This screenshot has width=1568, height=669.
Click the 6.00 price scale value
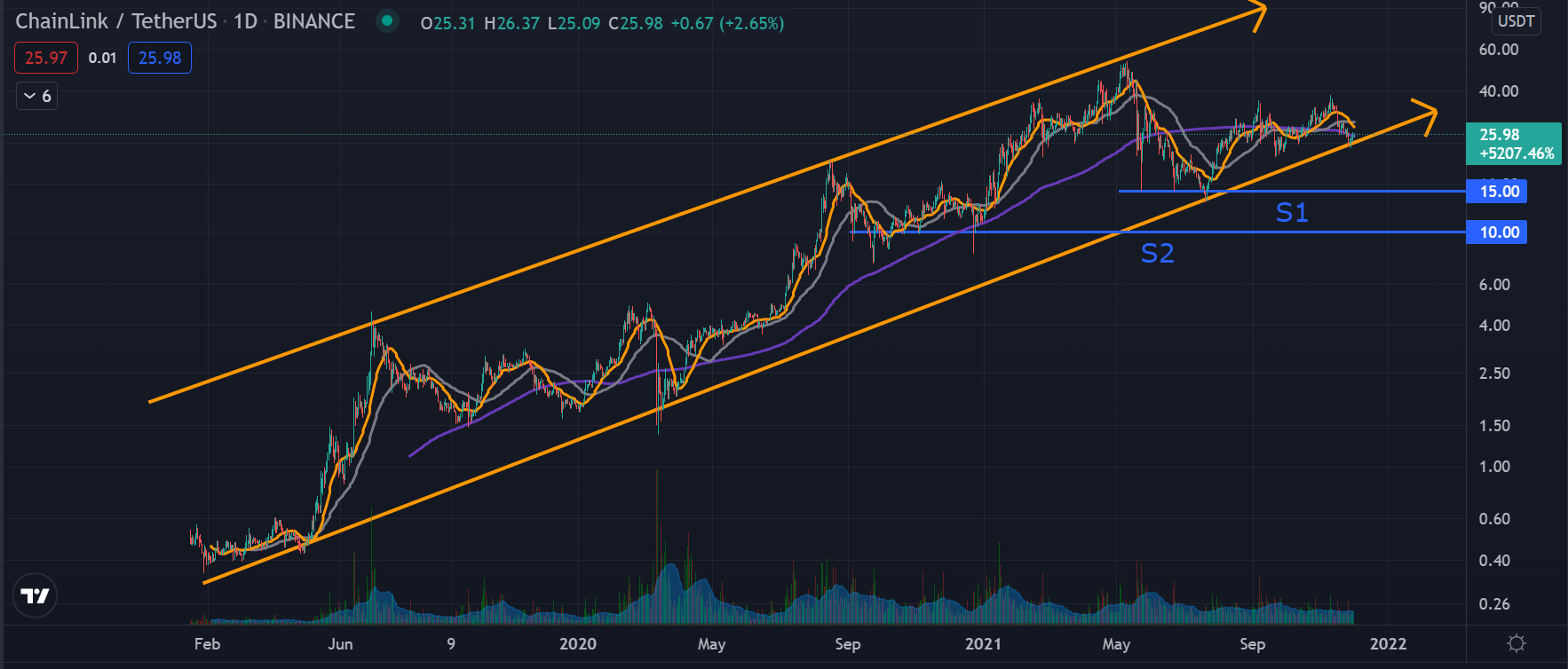point(1494,285)
